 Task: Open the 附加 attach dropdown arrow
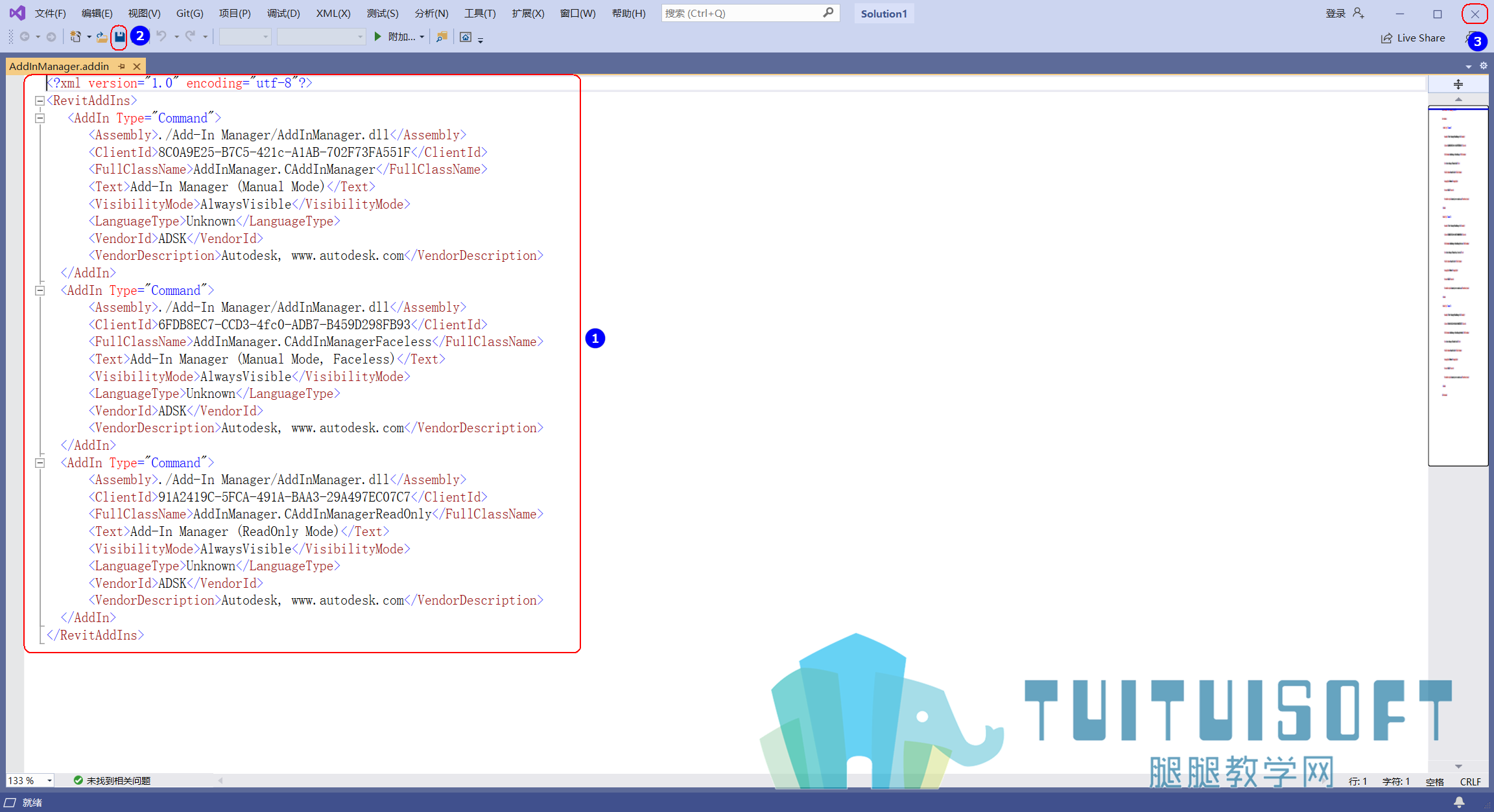click(422, 37)
